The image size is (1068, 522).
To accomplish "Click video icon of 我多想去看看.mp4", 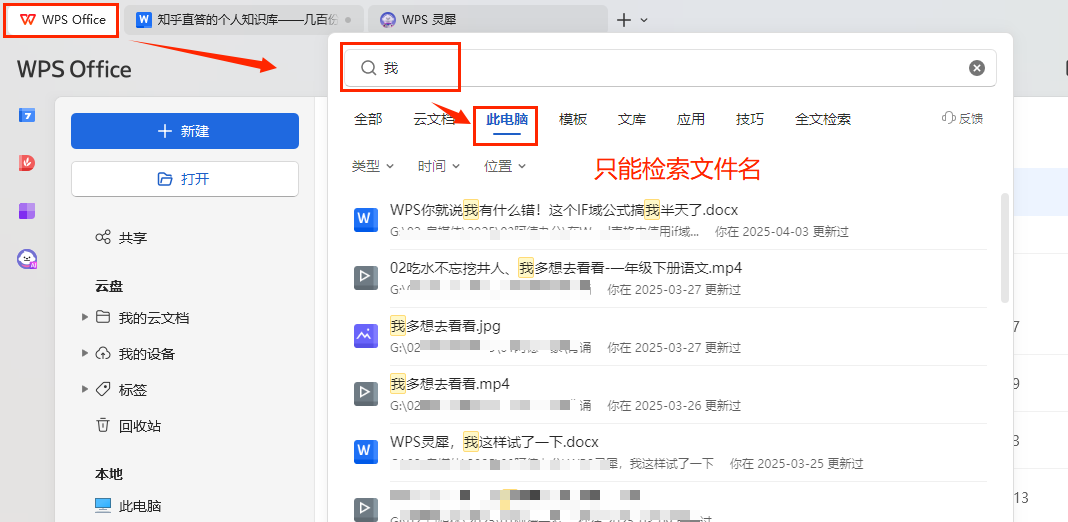I will pyautogui.click(x=366, y=394).
